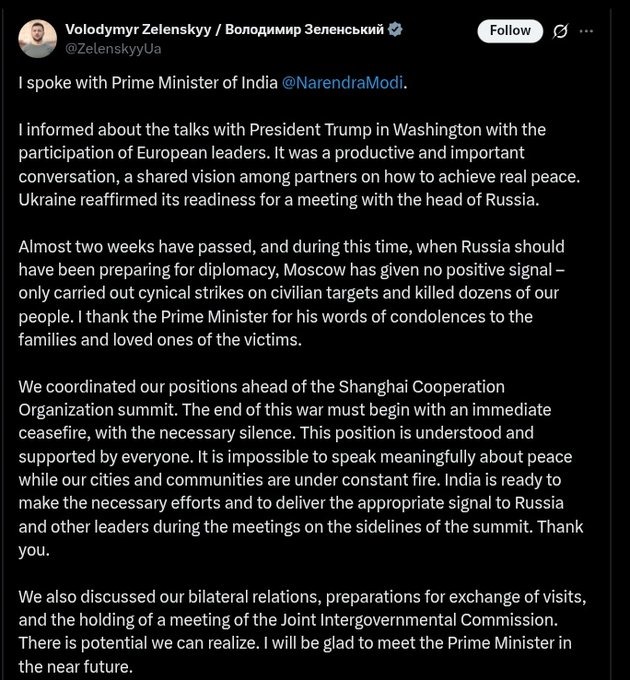Open the @NarendraModi mention link
Image resolution: width=630 pixels, height=680 pixels.
point(344,82)
